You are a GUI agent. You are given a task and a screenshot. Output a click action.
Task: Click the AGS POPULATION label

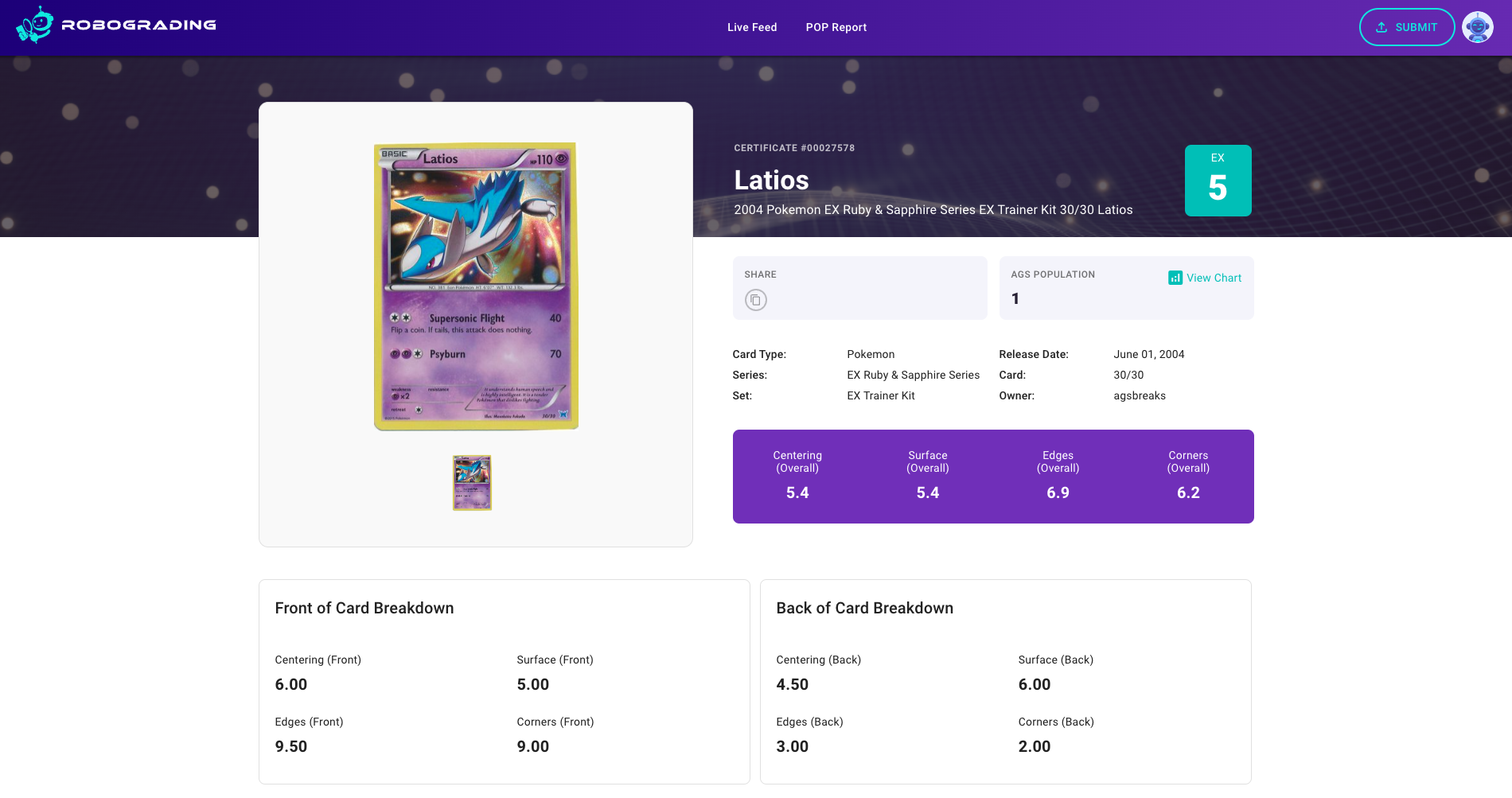coord(1053,274)
